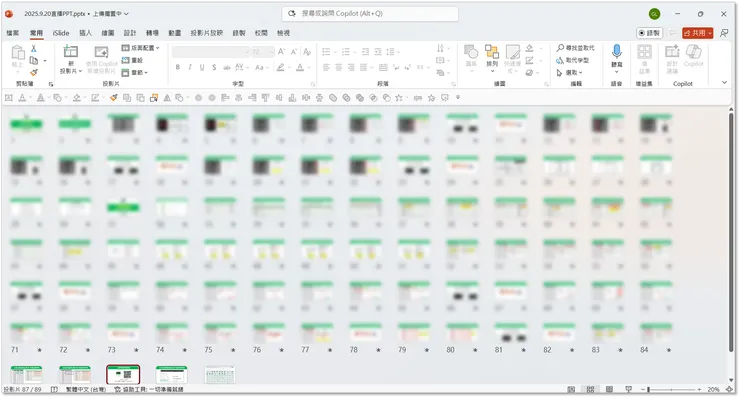Click the zoom in plus button

tap(699, 390)
